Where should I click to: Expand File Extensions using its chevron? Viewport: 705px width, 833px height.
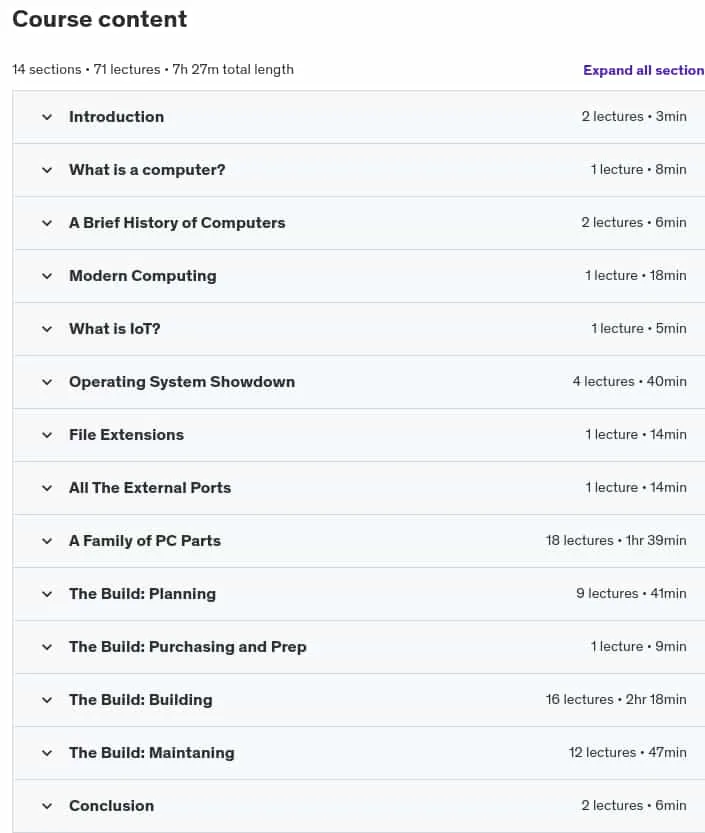tap(47, 435)
